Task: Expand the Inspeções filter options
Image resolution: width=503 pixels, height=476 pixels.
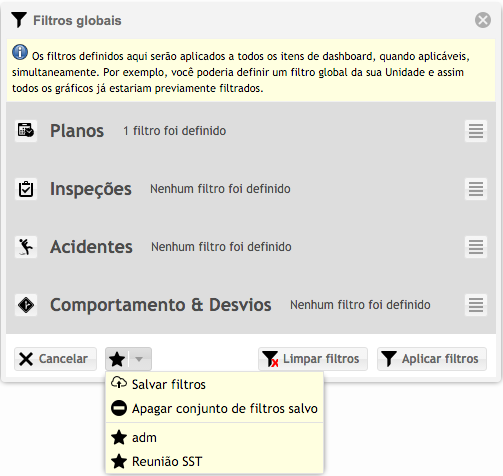Action: [476, 189]
